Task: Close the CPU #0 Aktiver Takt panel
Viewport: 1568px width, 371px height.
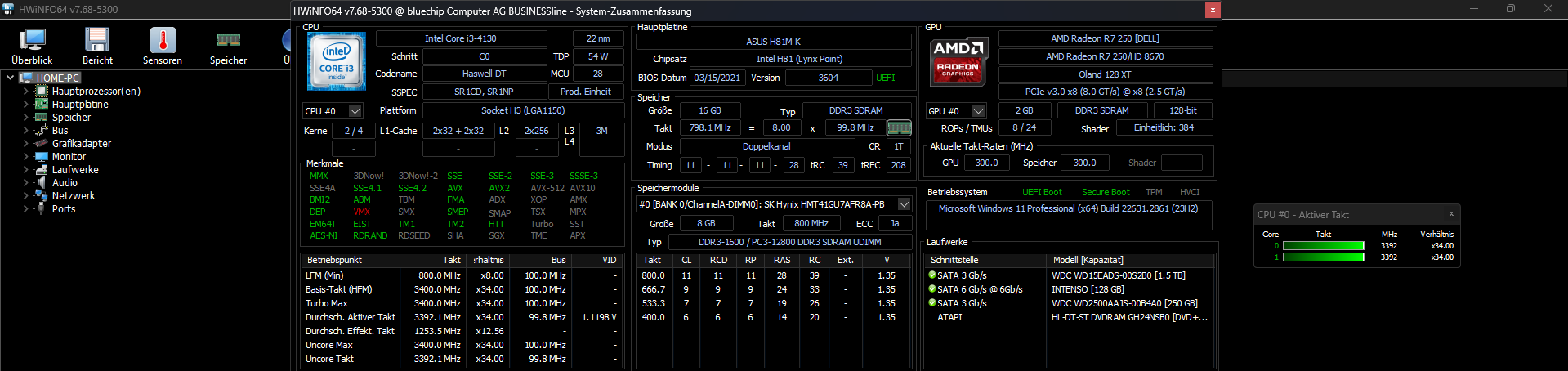Action: pyautogui.click(x=1451, y=214)
